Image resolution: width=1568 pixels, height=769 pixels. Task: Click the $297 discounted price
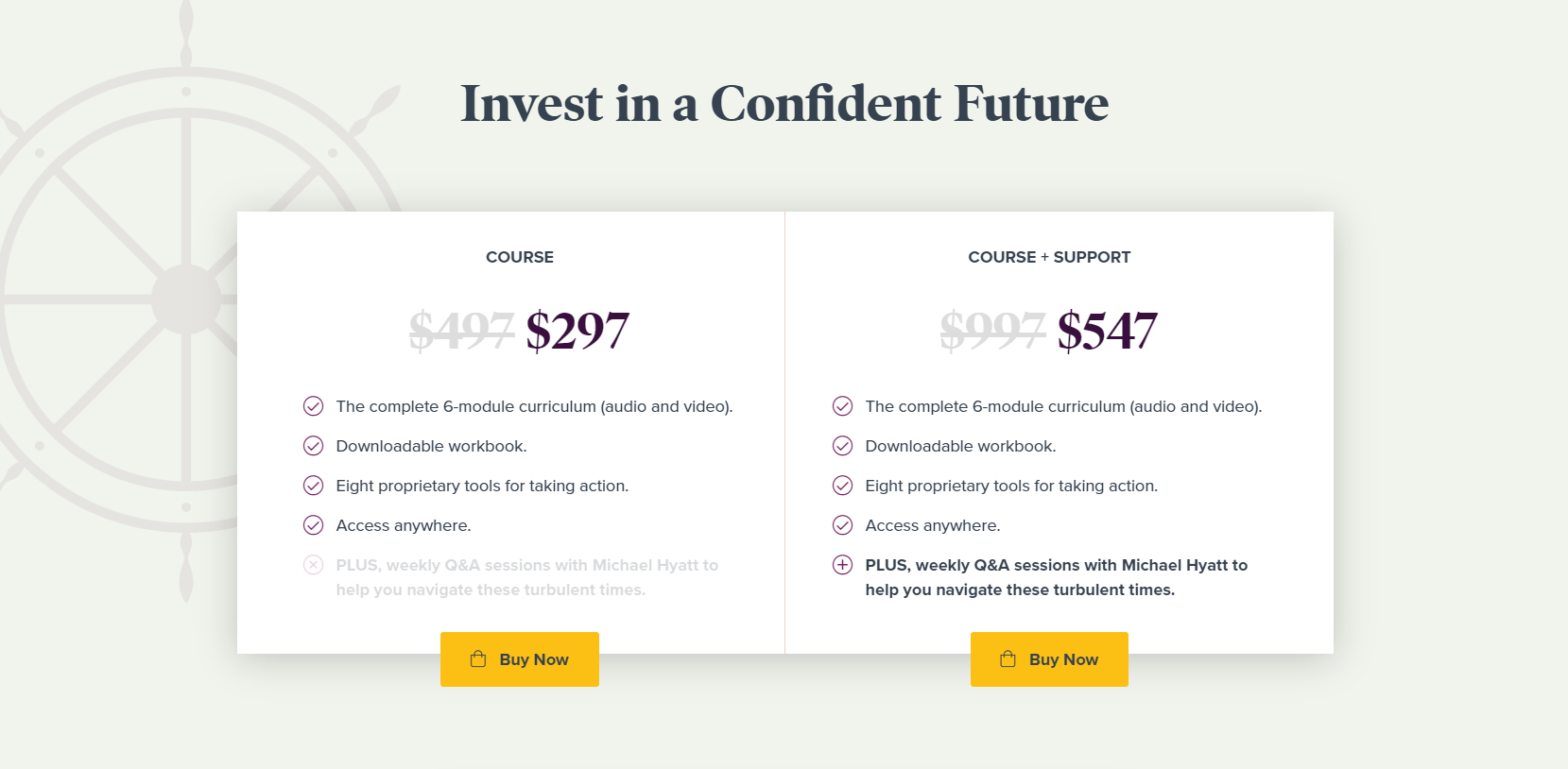point(577,331)
